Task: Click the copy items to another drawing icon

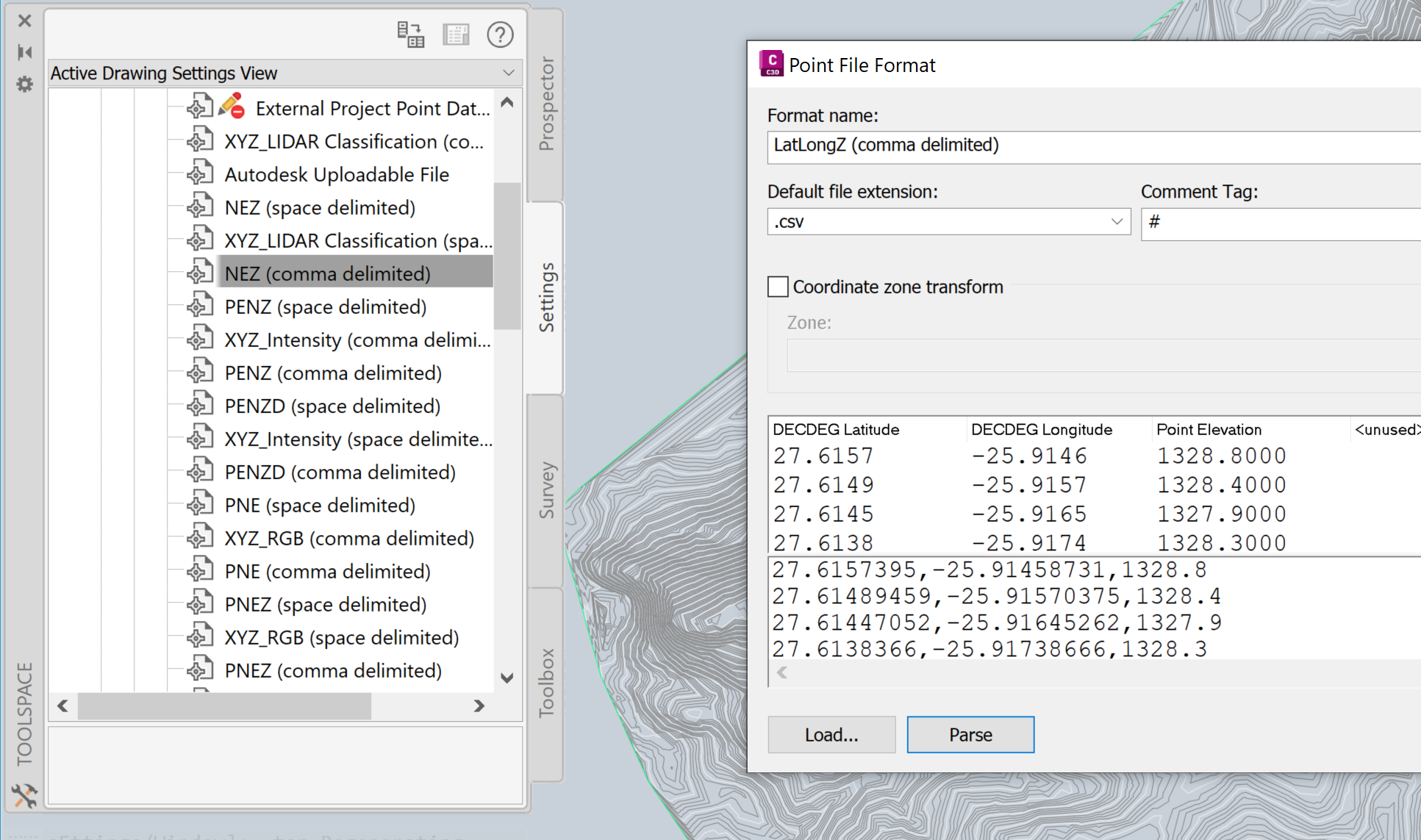Action: [412, 35]
